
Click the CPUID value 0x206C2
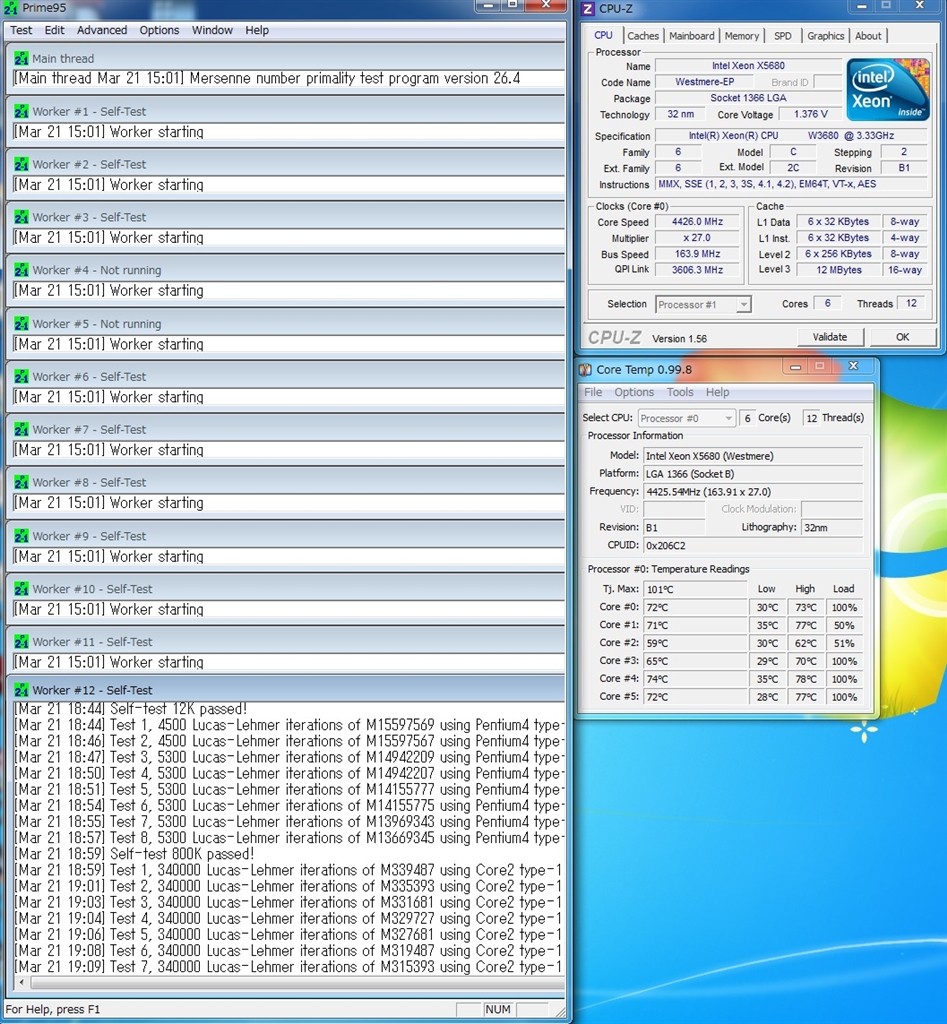[753, 545]
